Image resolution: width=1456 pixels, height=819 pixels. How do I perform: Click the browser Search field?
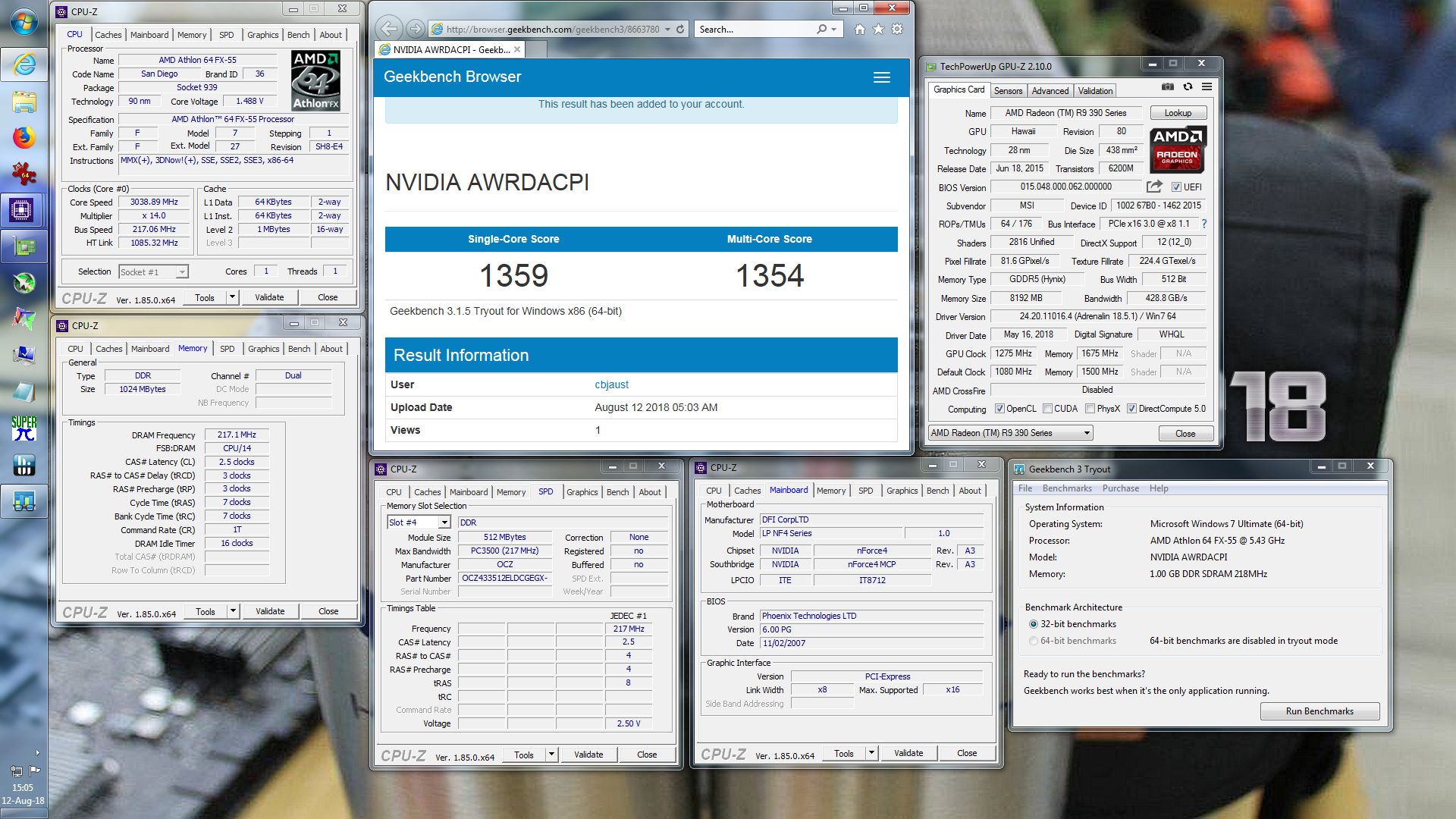point(754,29)
